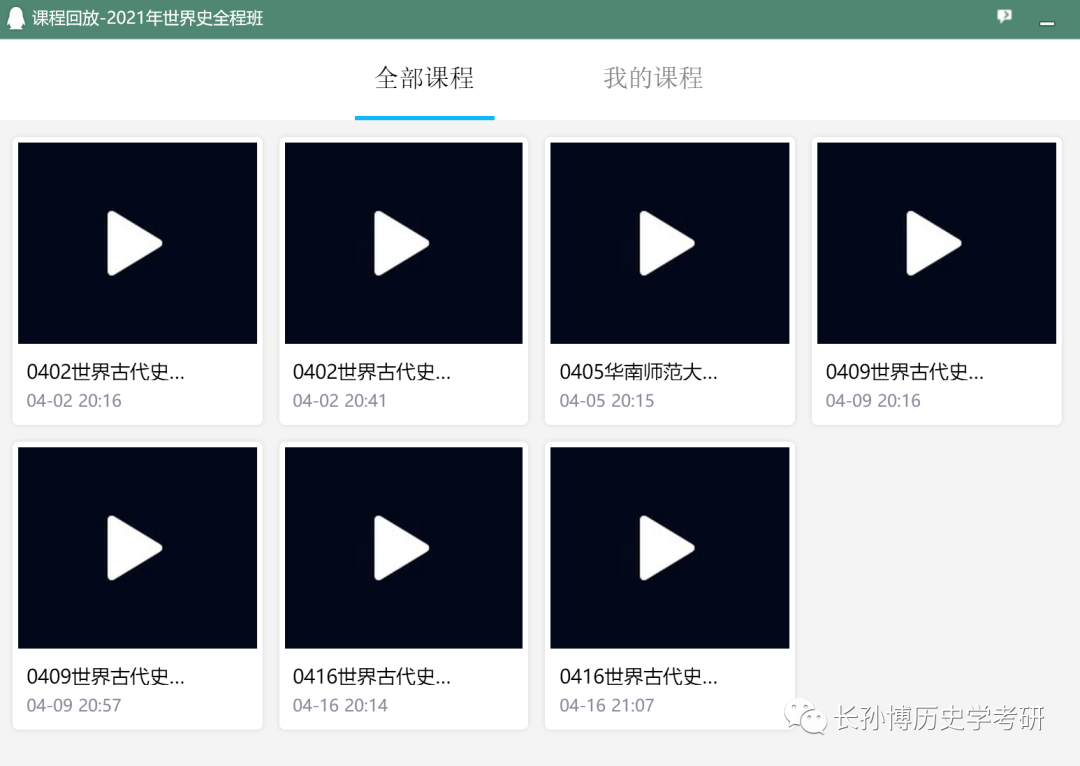The height and width of the screenshot is (766, 1080).
Task: Click the timestamp 04-02 20:16
Action: 74,401
